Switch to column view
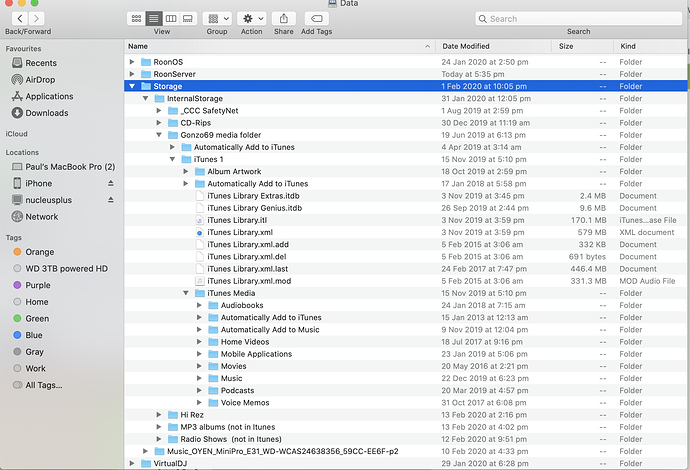 pyautogui.click(x=171, y=18)
